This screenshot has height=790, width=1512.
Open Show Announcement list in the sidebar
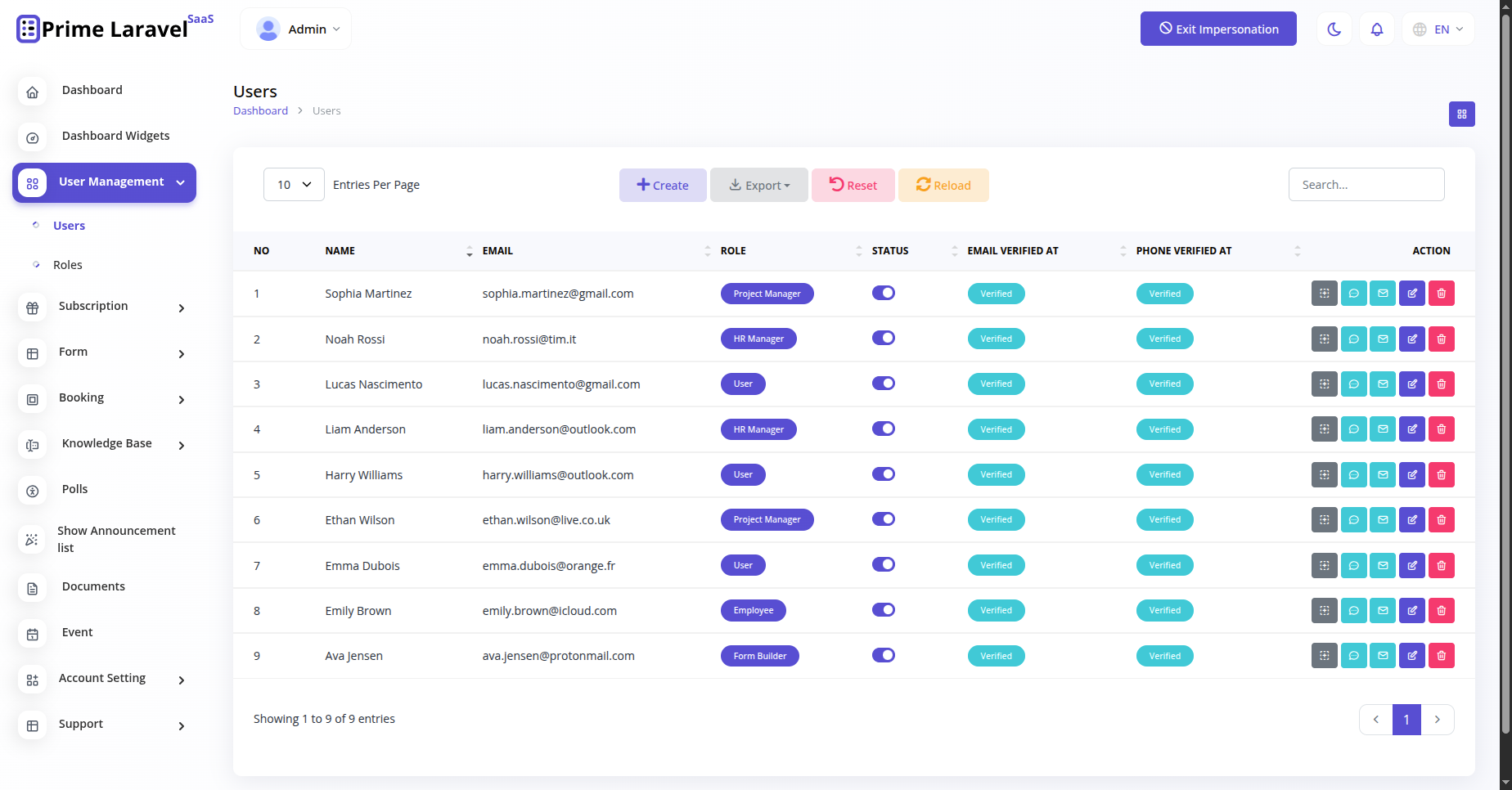[105, 539]
